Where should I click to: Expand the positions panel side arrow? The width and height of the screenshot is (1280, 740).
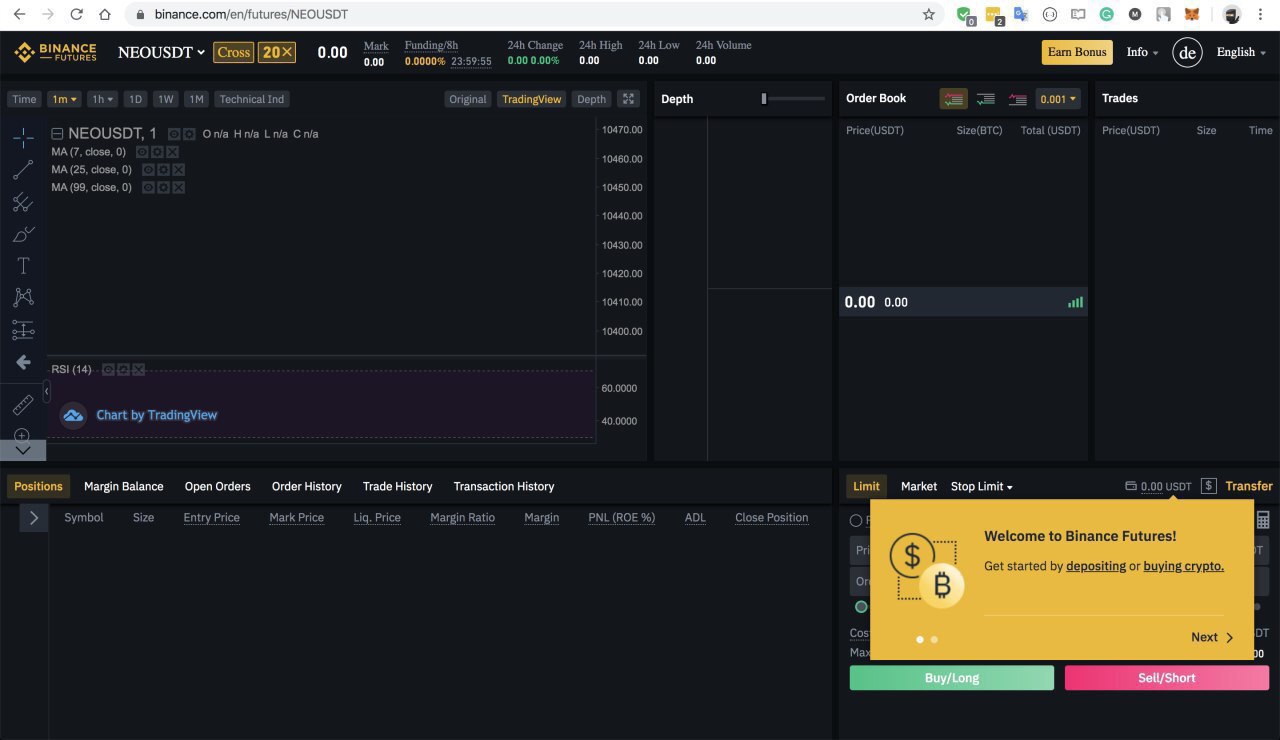tap(33, 517)
